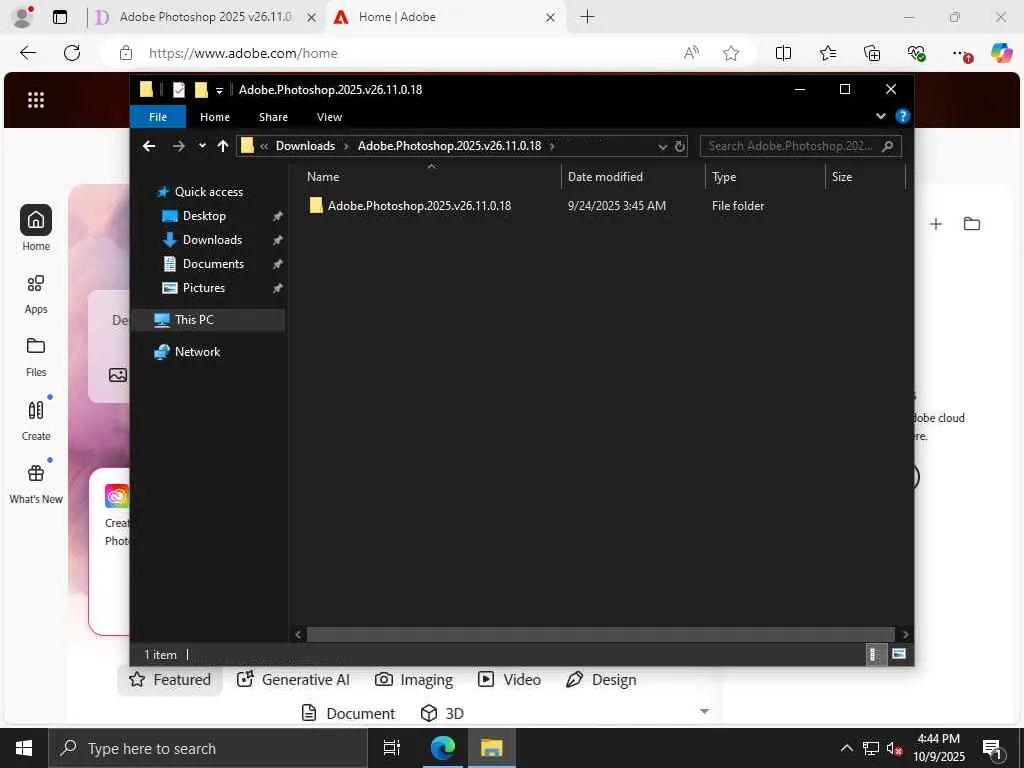Switch to Adobe Photoshop 2025 browser tab

(205, 17)
